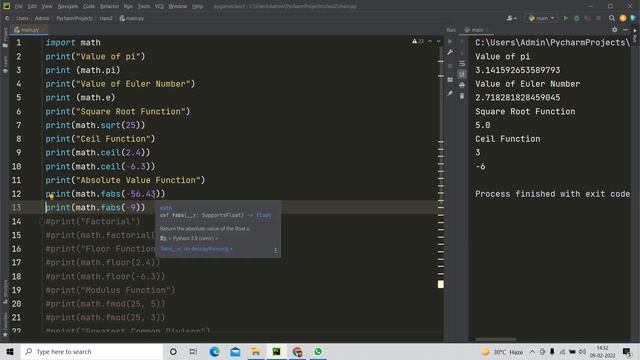Screen dimensions: 640x360
Task: Hide the Run panel with minus icon
Action: pyautogui.click(x=625, y=30)
